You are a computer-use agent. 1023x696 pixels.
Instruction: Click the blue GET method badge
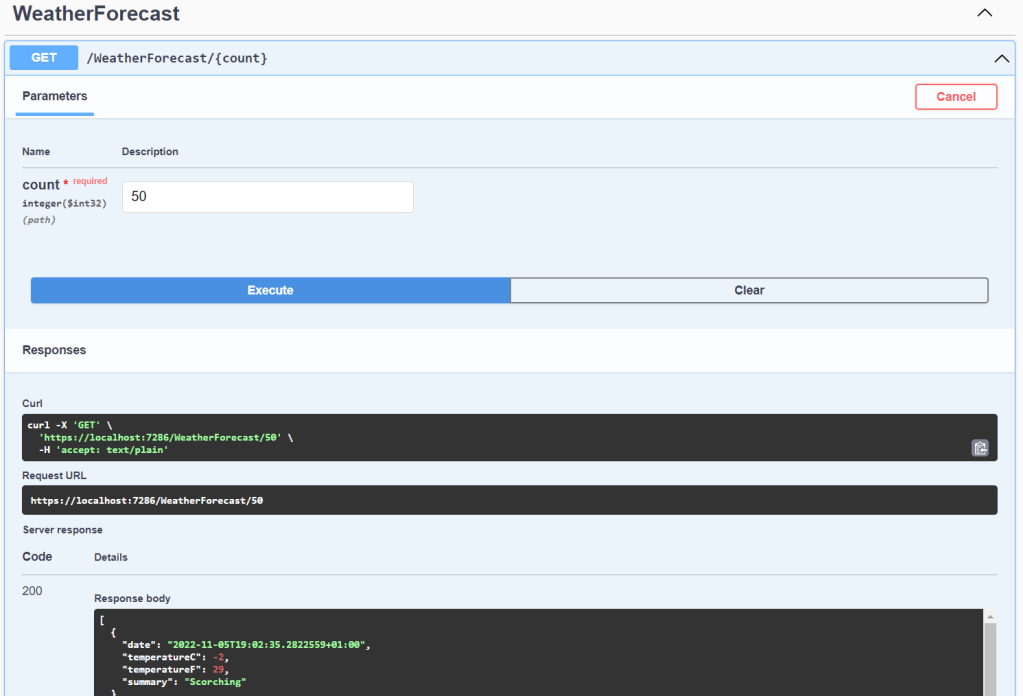pos(44,58)
